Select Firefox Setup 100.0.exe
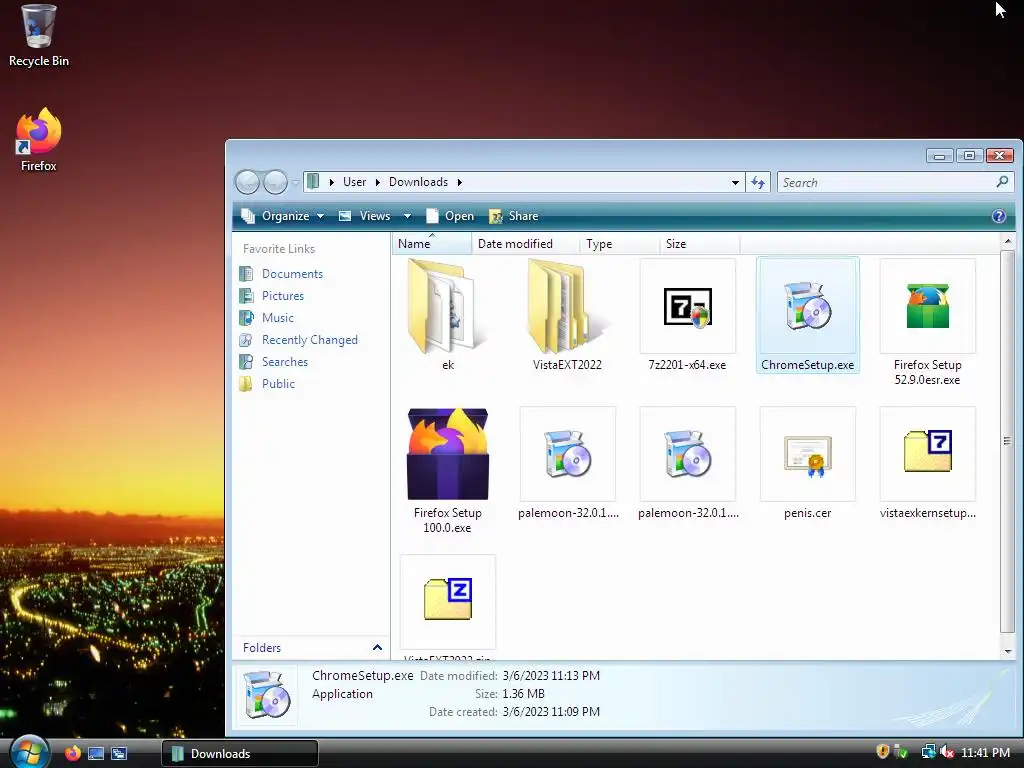 (x=447, y=470)
